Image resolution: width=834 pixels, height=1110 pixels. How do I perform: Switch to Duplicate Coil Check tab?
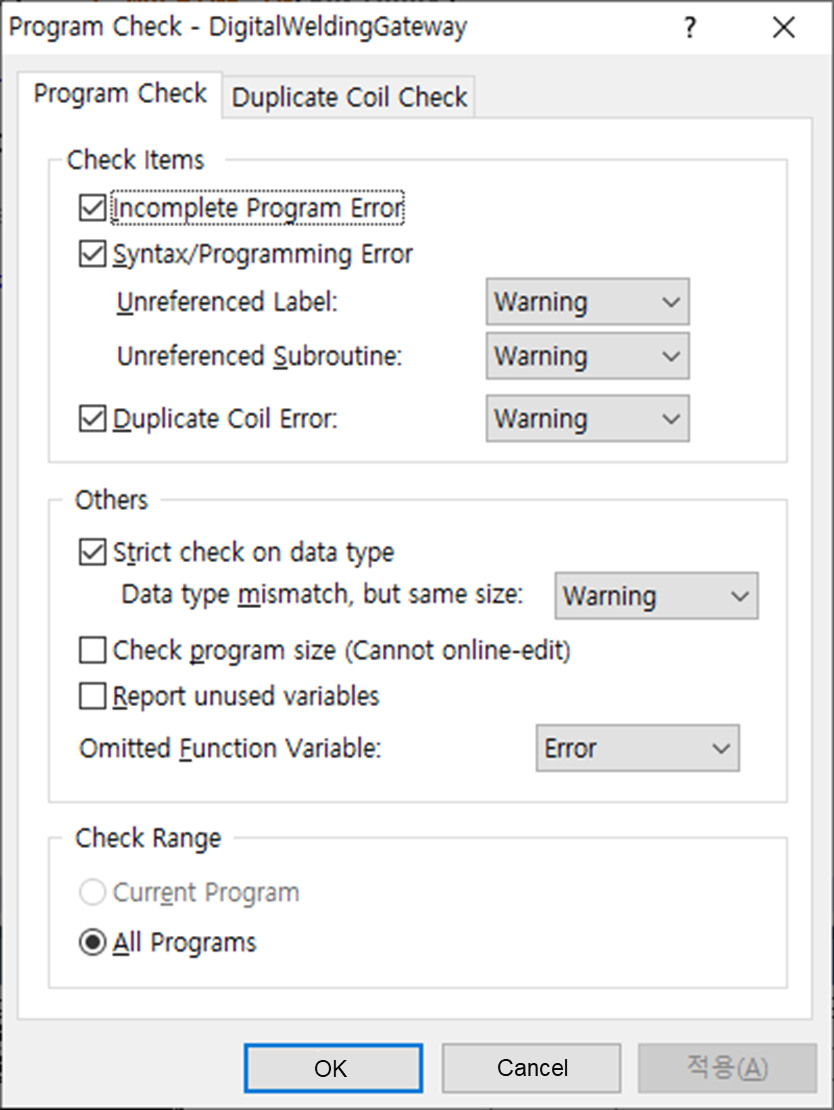point(349,97)
